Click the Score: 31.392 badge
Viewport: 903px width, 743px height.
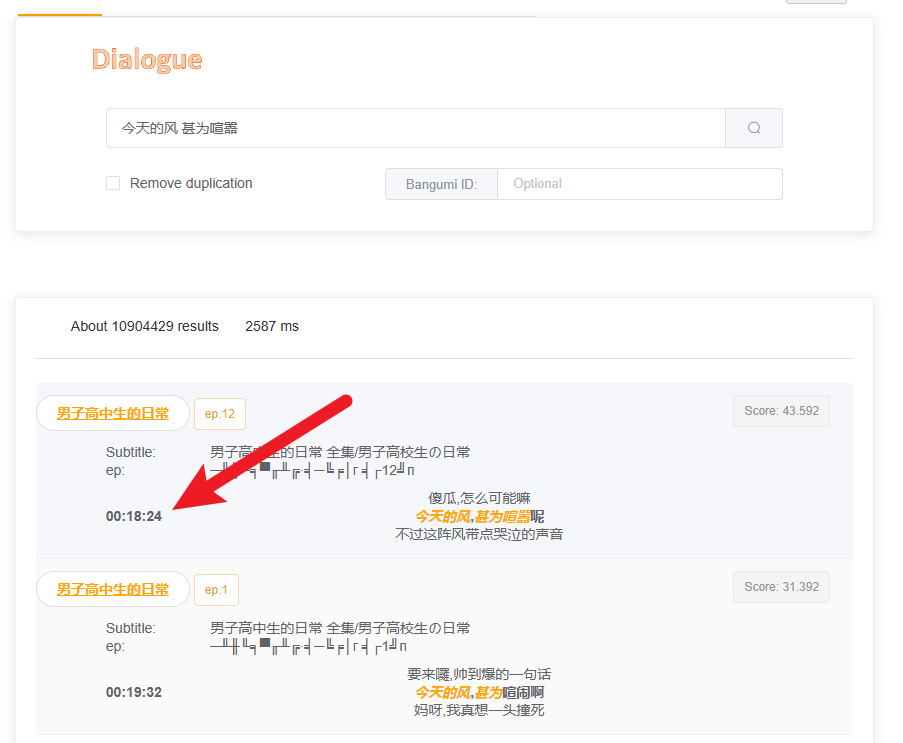(781, 587)
